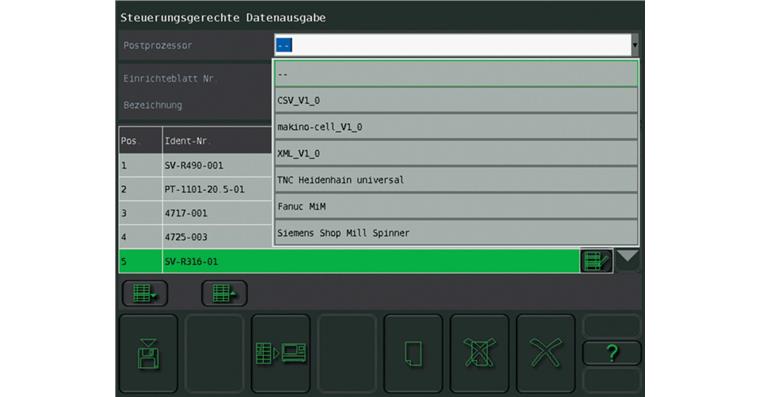
Task: Click the Postprozessor input field
Action: tap(453, 46)
